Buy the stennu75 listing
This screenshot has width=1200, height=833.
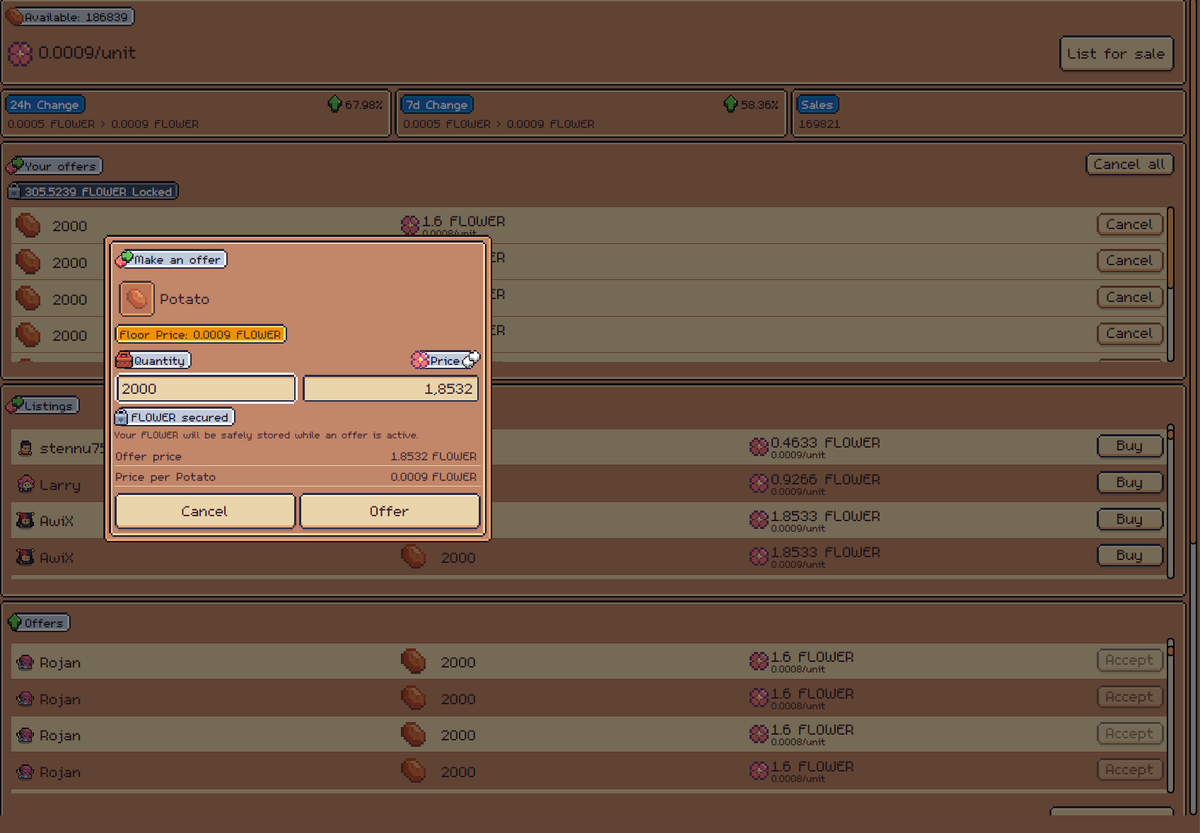1130,446
